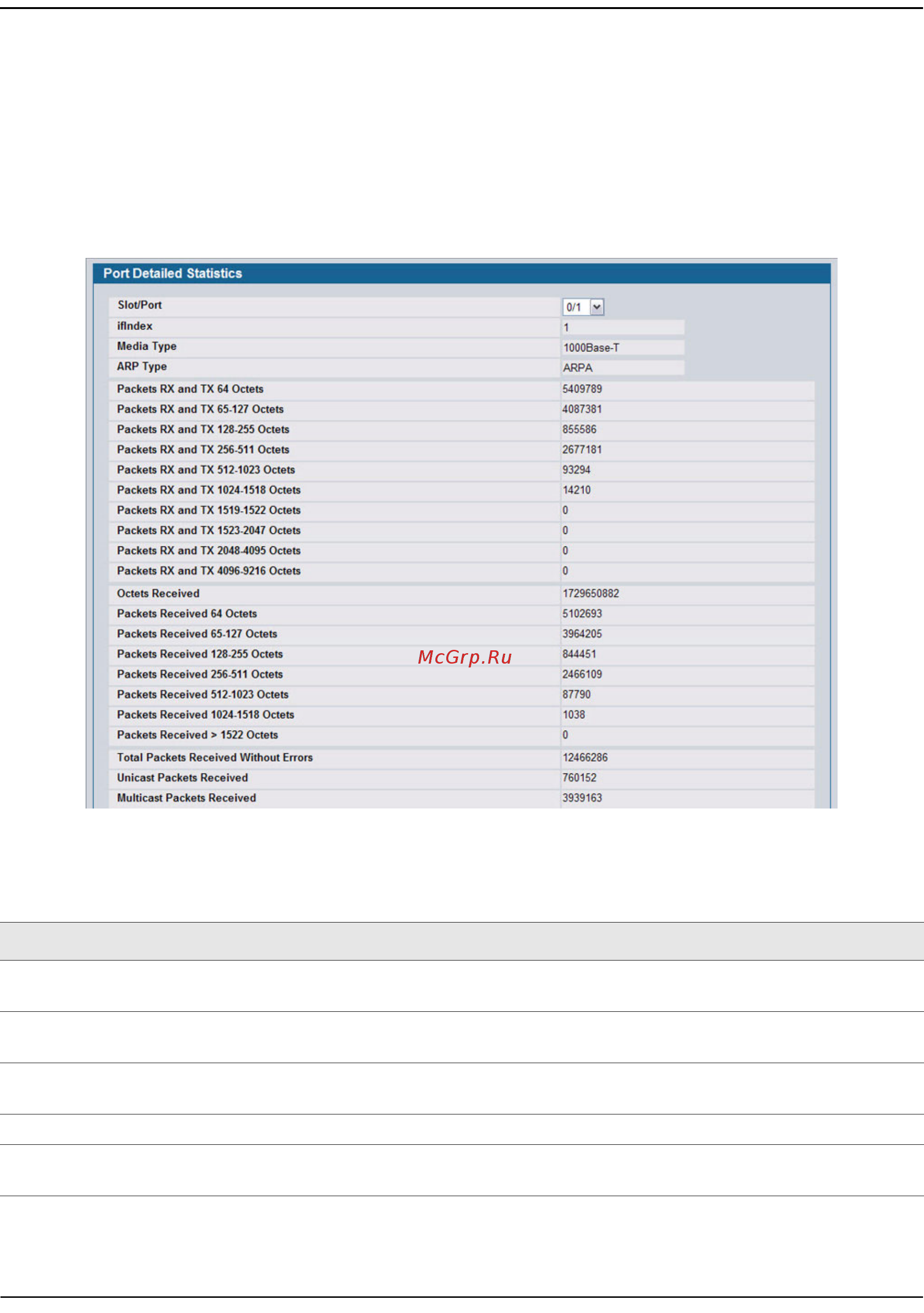
Task: Click the ARP Type label
Action: coord(141,367)
